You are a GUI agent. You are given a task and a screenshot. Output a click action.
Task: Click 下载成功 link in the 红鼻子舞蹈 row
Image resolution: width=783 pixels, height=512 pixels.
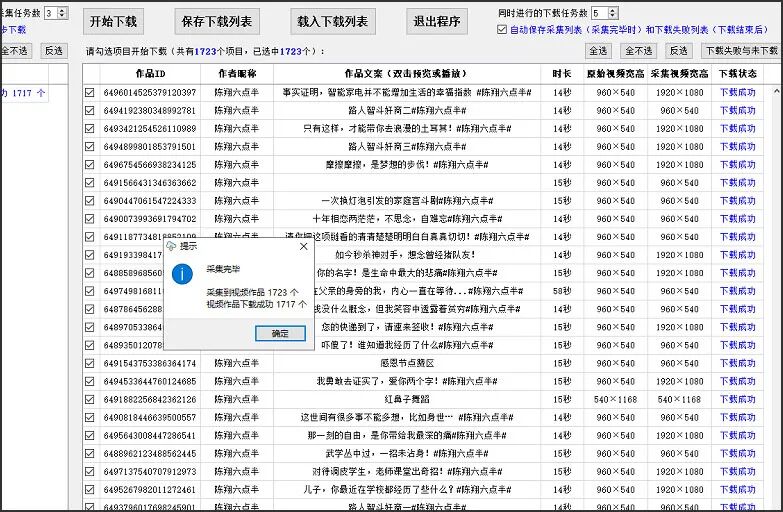738,399
